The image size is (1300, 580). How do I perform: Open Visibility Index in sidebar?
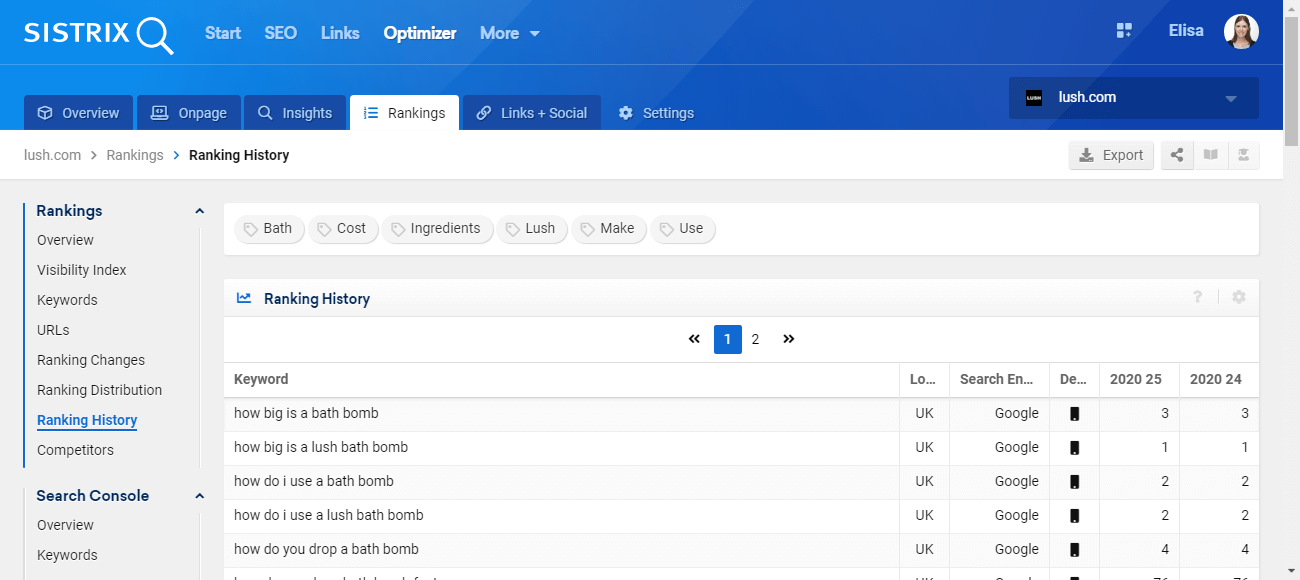[x=82, y=270]
